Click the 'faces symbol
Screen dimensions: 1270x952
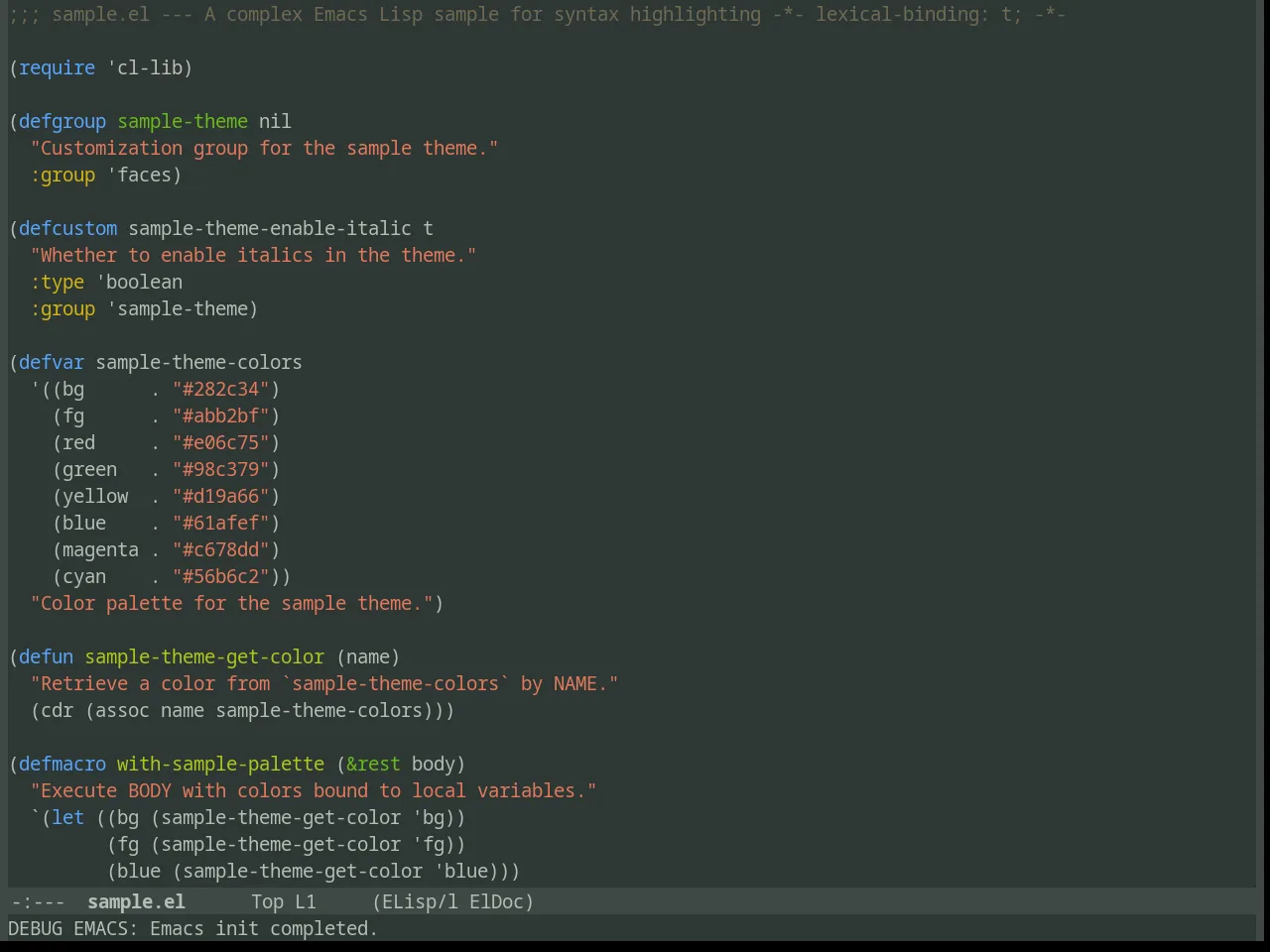pyautogui.click(x=139, y=175)
